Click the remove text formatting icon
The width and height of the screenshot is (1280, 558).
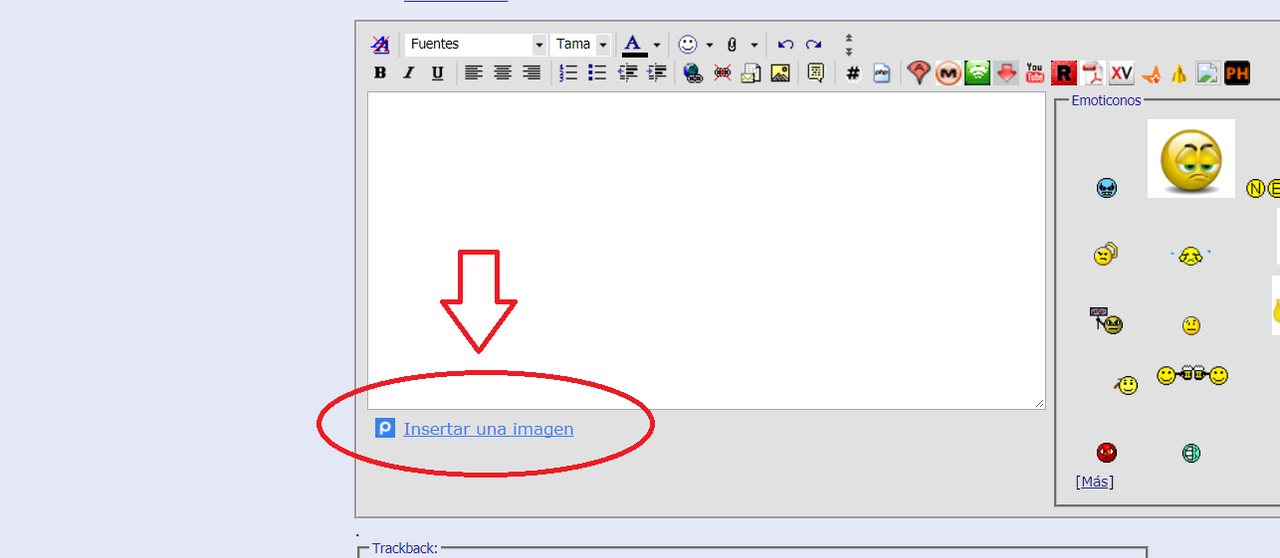click(380, 44)
